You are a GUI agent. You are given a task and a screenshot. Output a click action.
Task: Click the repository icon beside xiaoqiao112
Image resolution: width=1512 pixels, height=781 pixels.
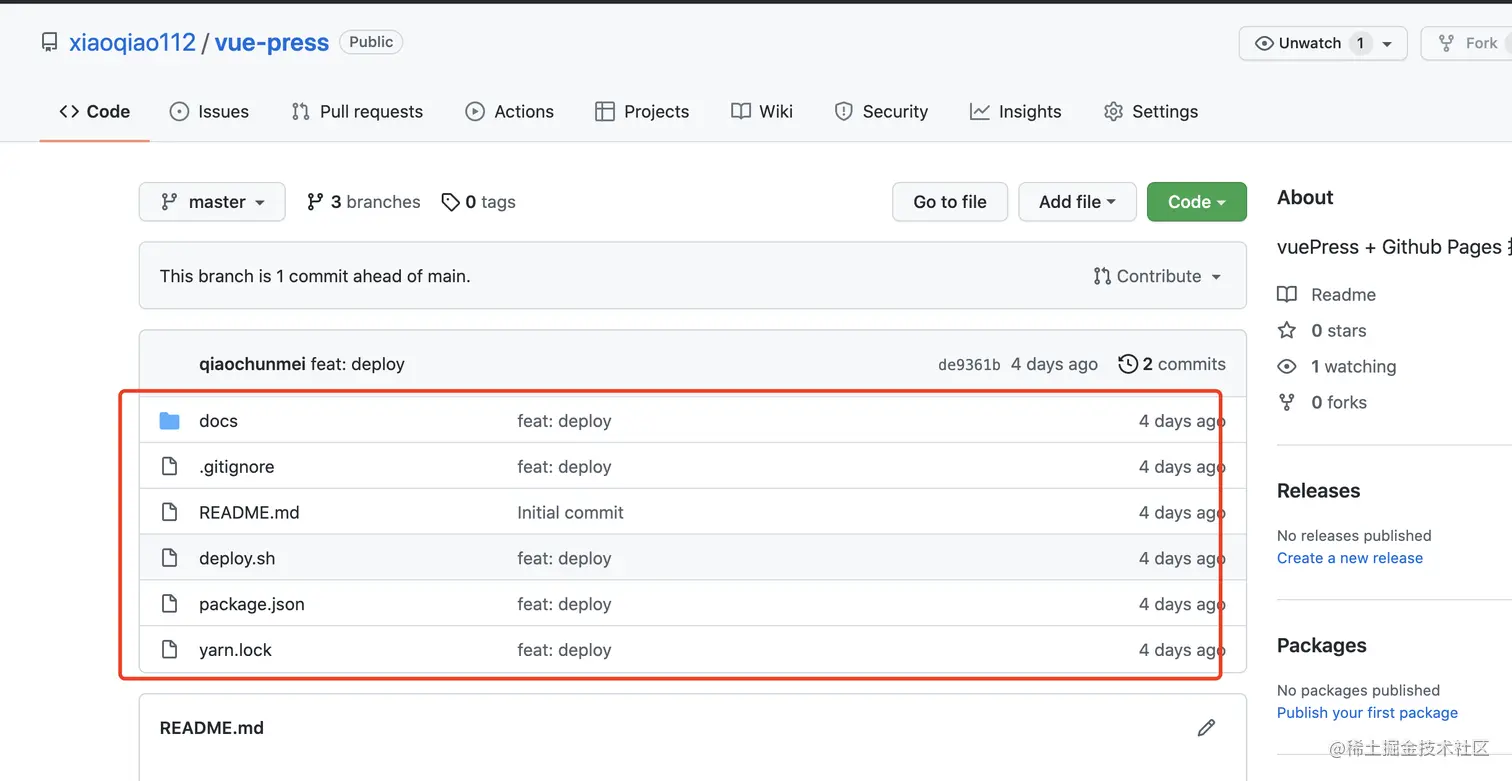point(49,43)
